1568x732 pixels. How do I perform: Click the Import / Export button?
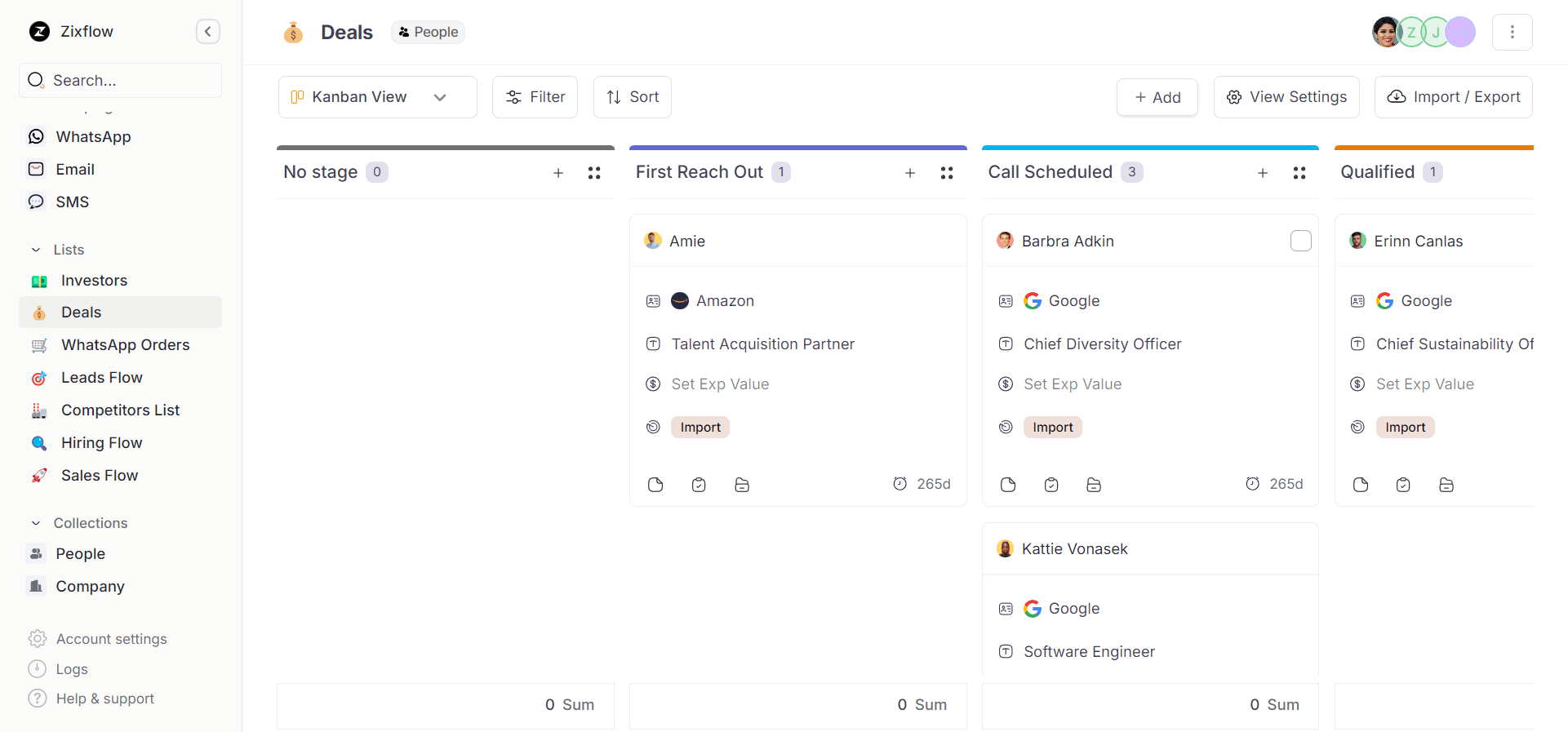click(x=1453, y=97)
